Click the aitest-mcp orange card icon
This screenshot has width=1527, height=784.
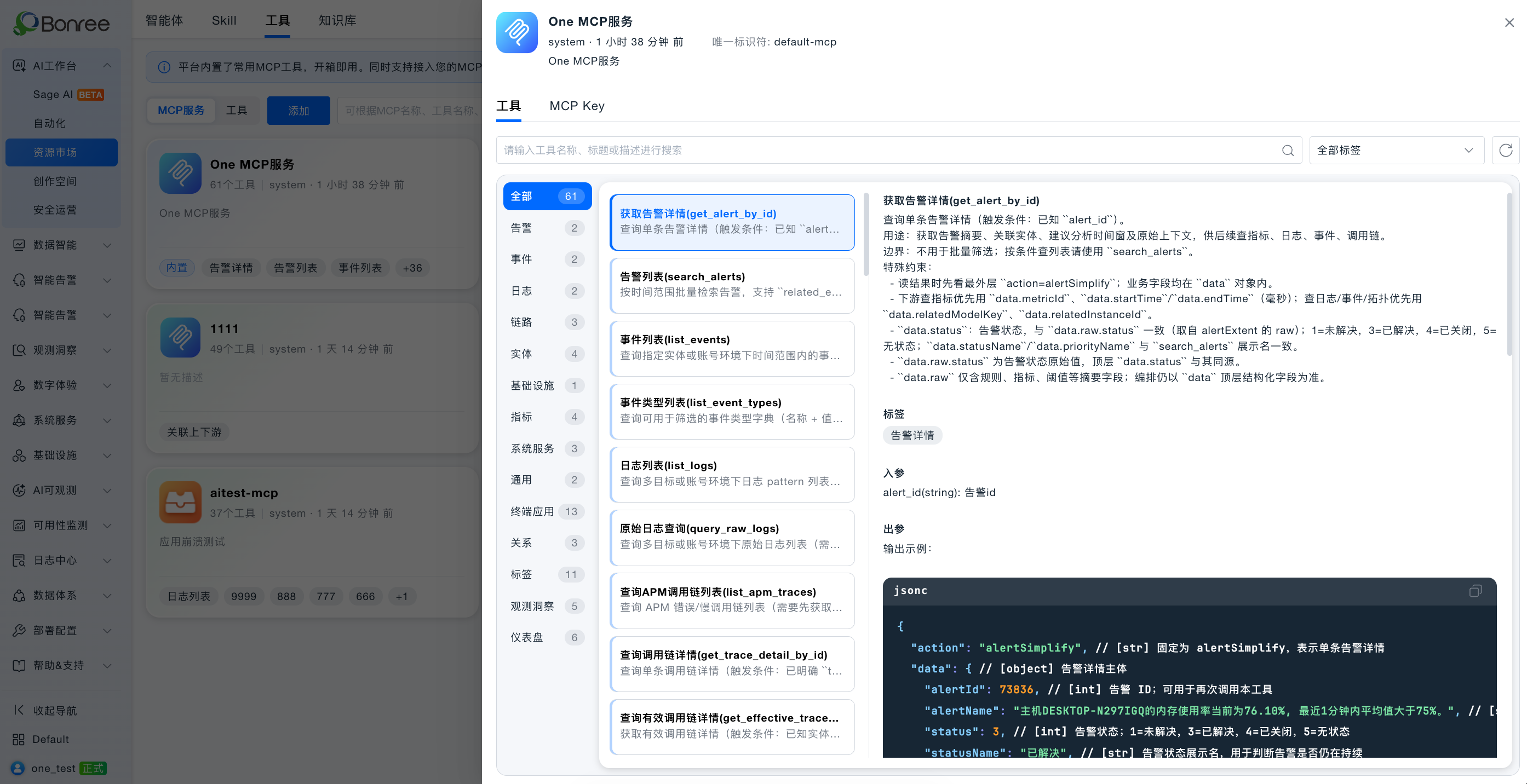point(180,502)
